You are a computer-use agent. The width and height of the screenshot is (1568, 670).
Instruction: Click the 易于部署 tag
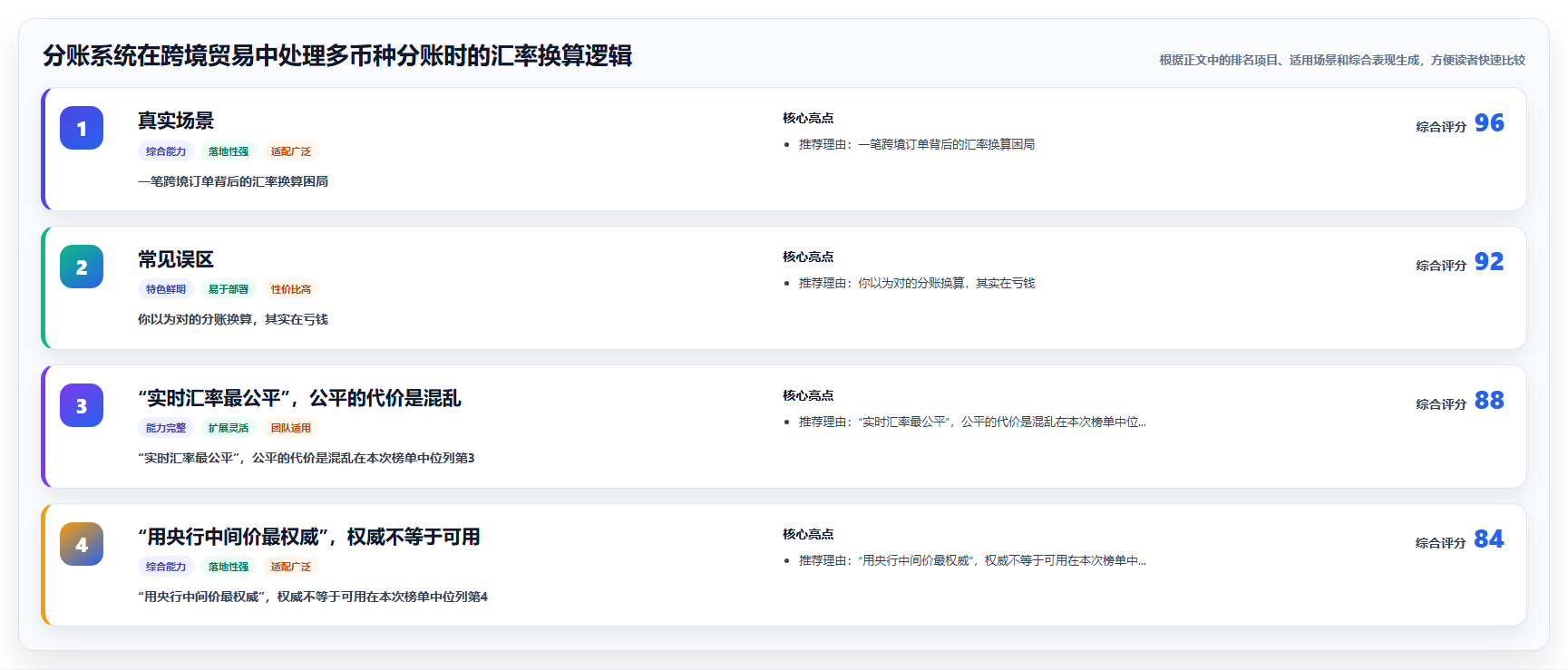tap(229, 289)
